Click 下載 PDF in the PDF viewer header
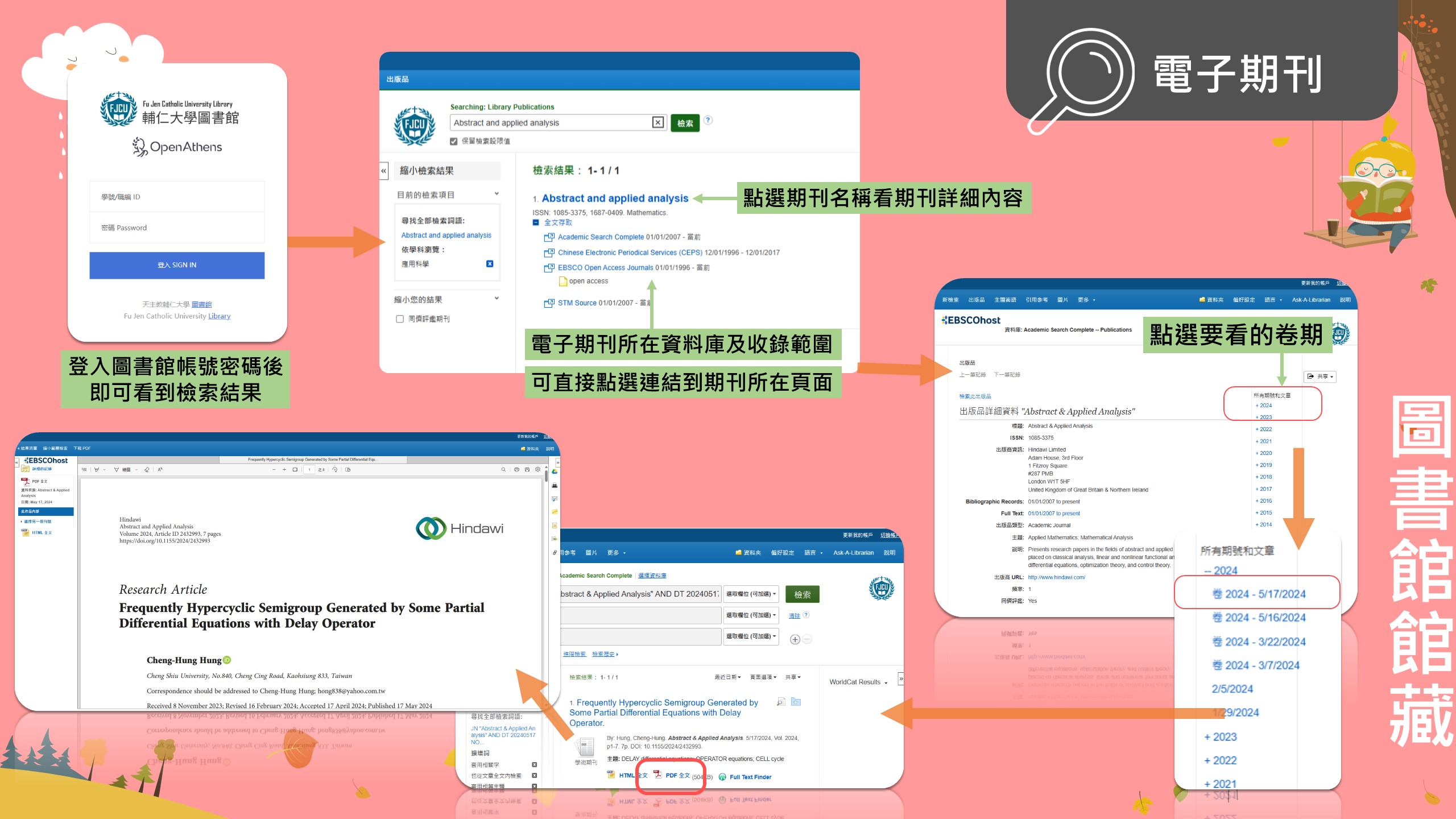The height and width of the screenshot is (819, 1456). click(82, 448)
